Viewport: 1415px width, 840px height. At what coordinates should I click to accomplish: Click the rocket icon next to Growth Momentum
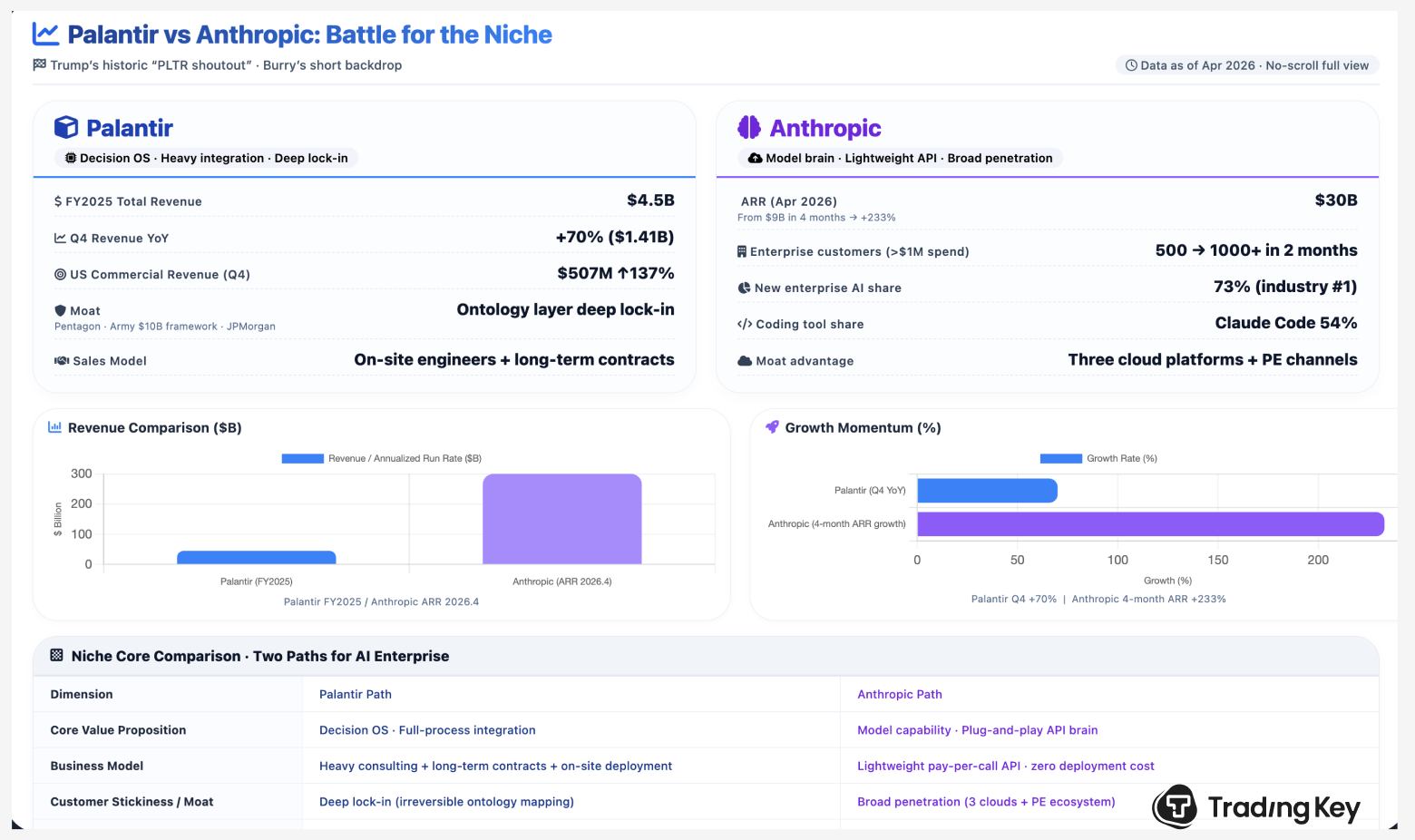(772, 427)
